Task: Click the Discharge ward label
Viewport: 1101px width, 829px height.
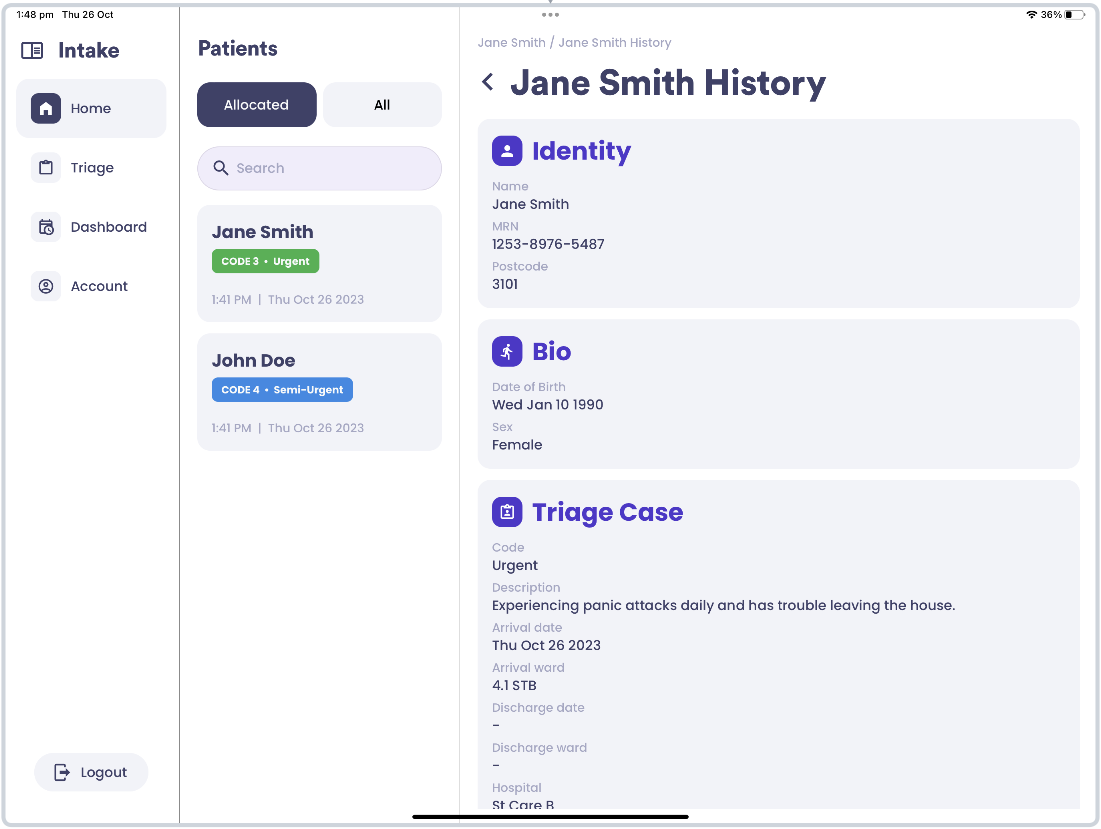Action: pos(539,748)
